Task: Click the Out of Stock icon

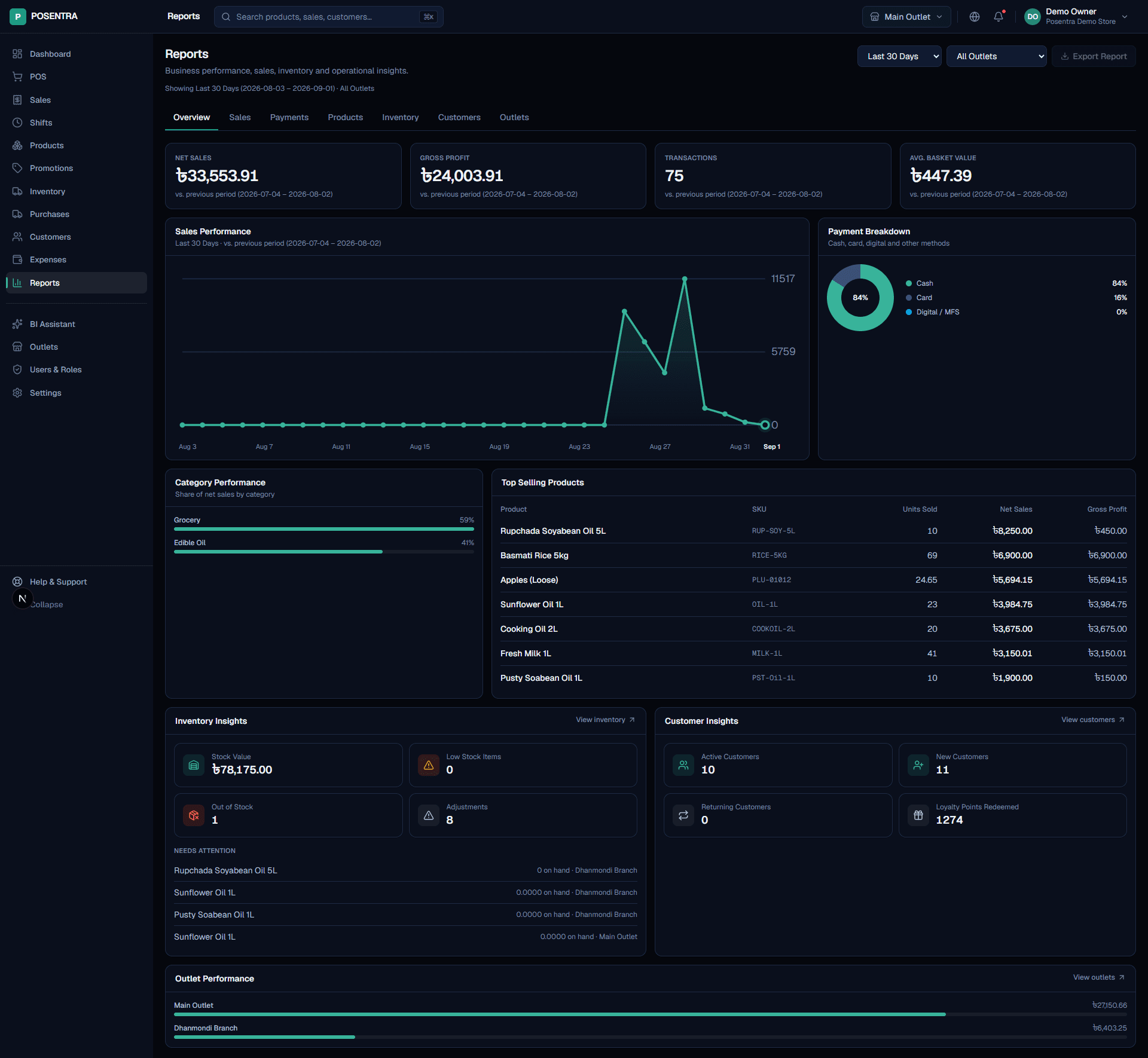Action: coord(194,815)
